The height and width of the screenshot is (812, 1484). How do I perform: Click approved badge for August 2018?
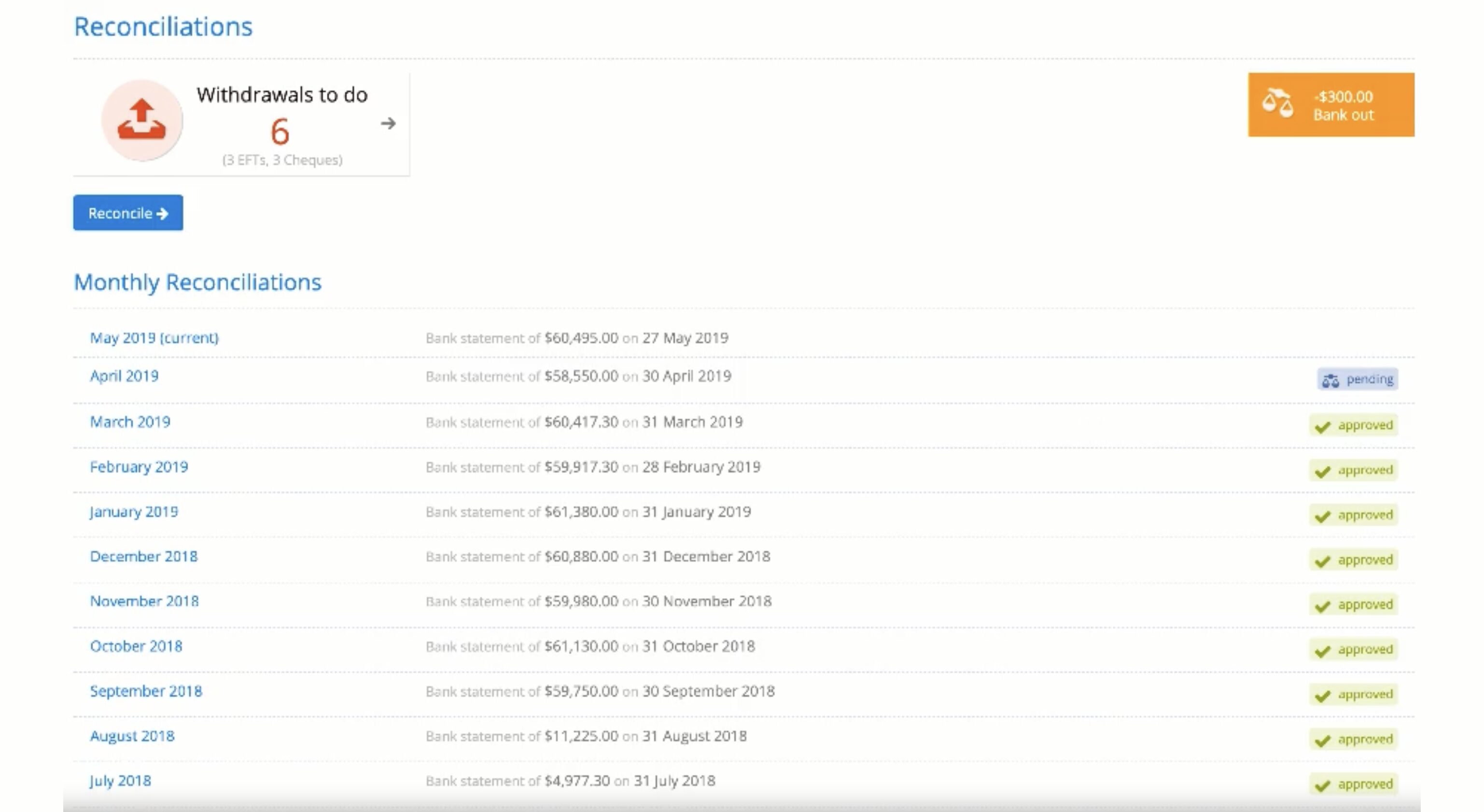coord(1353,740)
